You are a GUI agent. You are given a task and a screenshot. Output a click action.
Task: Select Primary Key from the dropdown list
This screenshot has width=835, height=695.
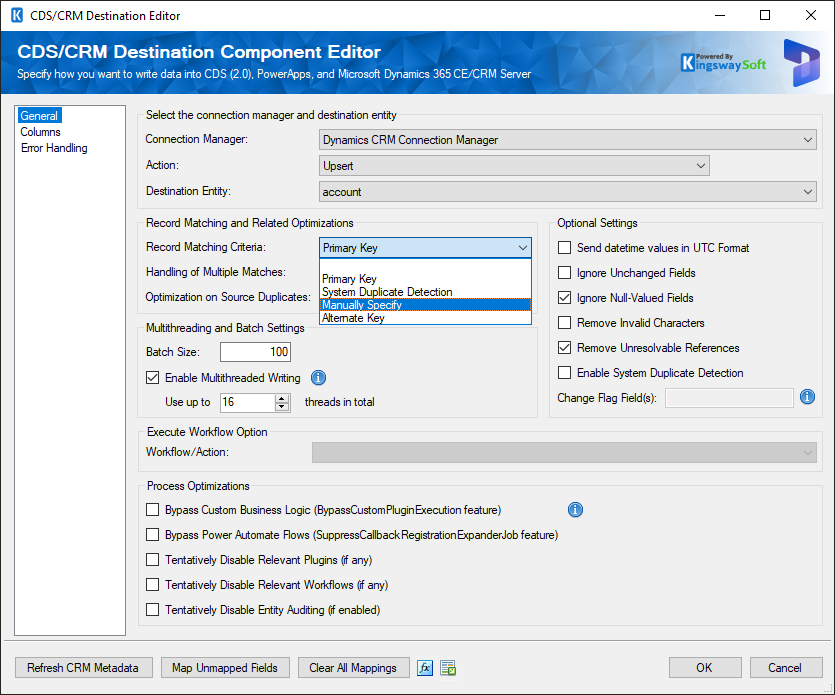coord(425,279)
